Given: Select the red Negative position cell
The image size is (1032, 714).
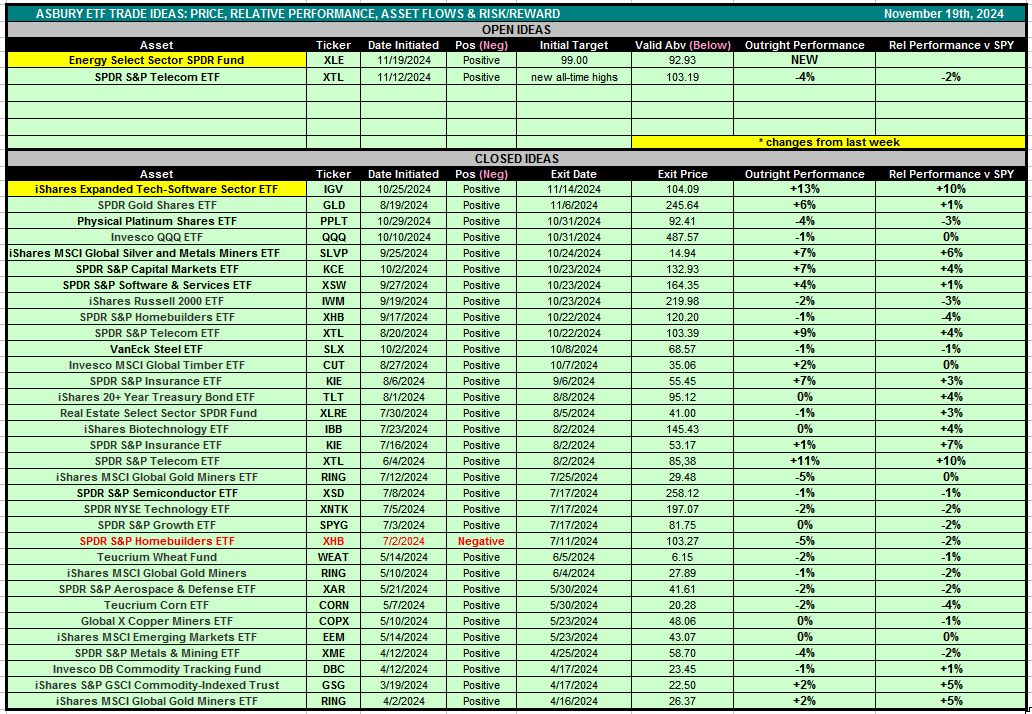Looking at the screenshot, I should pos(481,541).
